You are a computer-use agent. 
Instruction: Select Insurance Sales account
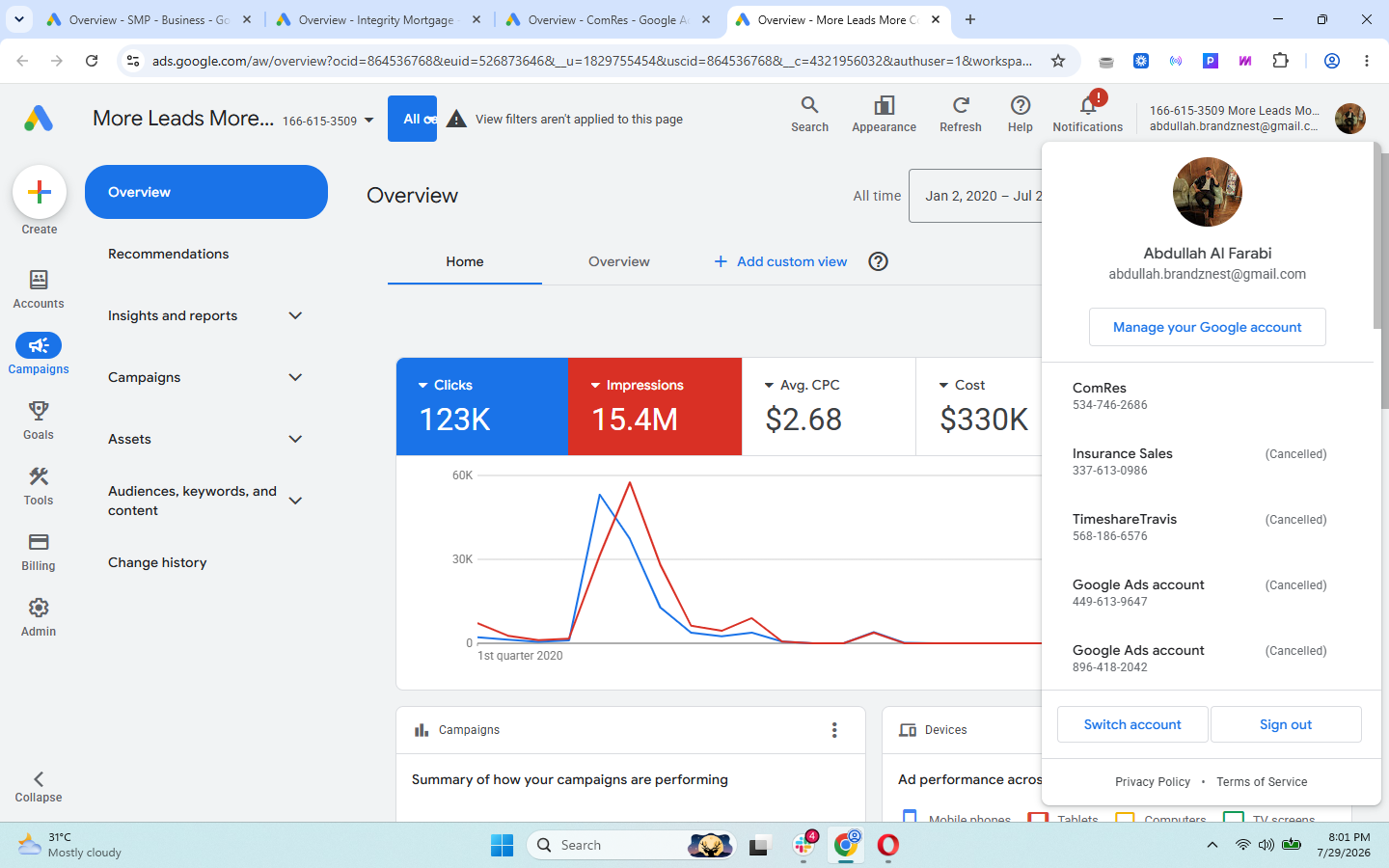tap(1208, 461)
